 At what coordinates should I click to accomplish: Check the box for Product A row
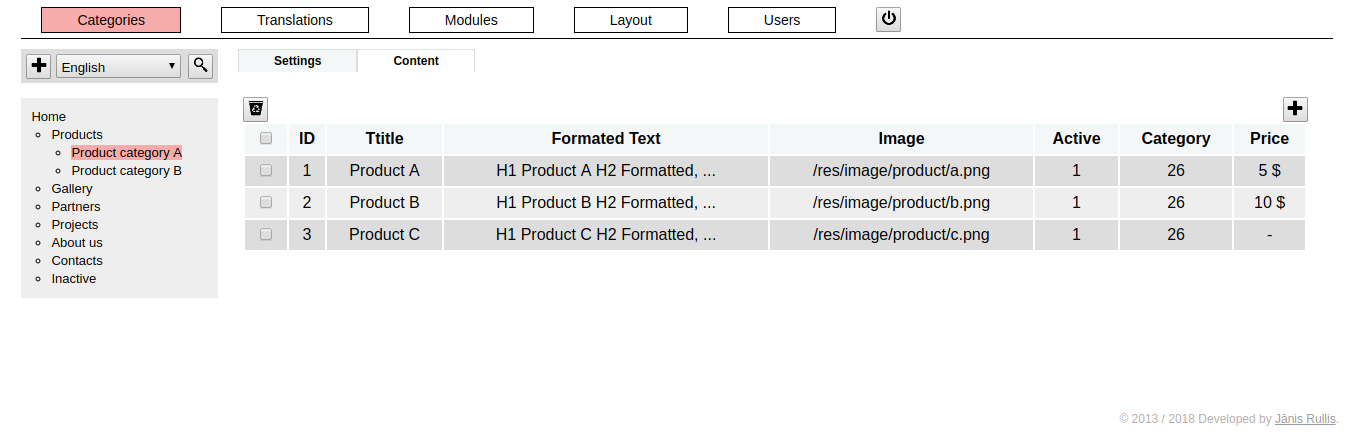coord(266,170)
